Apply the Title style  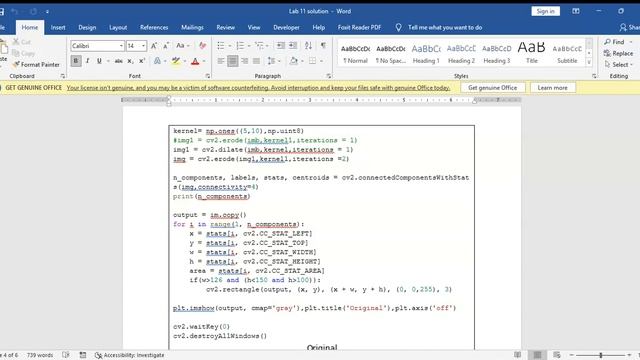[531, 53]
